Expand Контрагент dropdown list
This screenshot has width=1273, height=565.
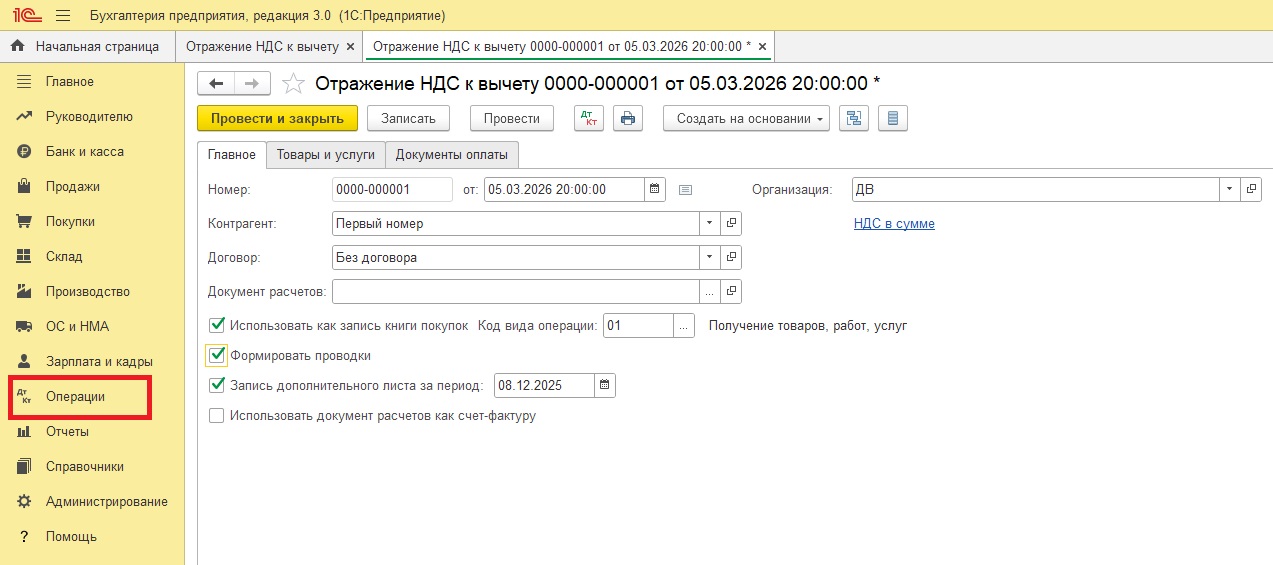pyautogui.click(x=710, y=224)
